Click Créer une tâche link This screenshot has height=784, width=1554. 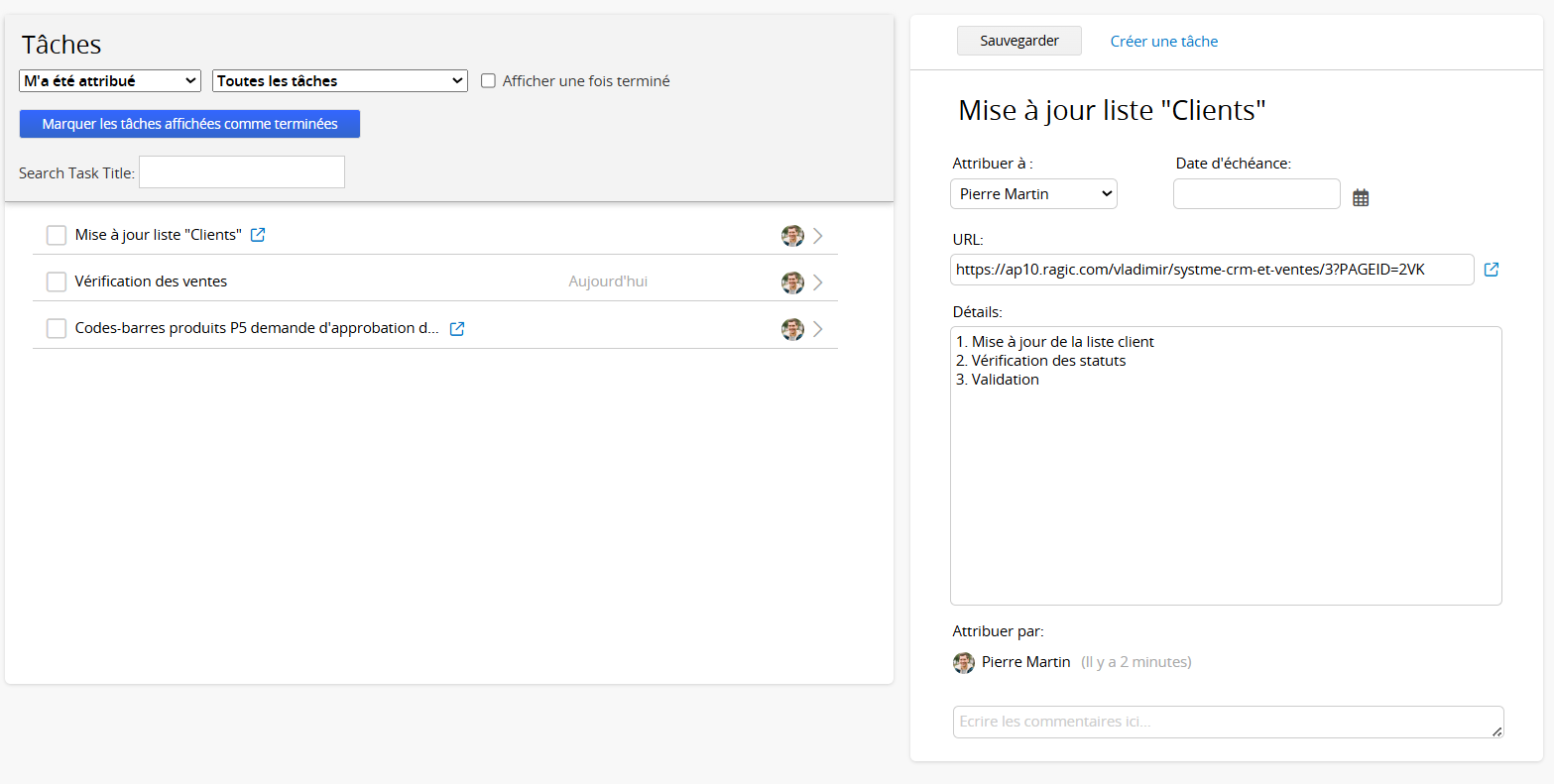click(1163, 42)
